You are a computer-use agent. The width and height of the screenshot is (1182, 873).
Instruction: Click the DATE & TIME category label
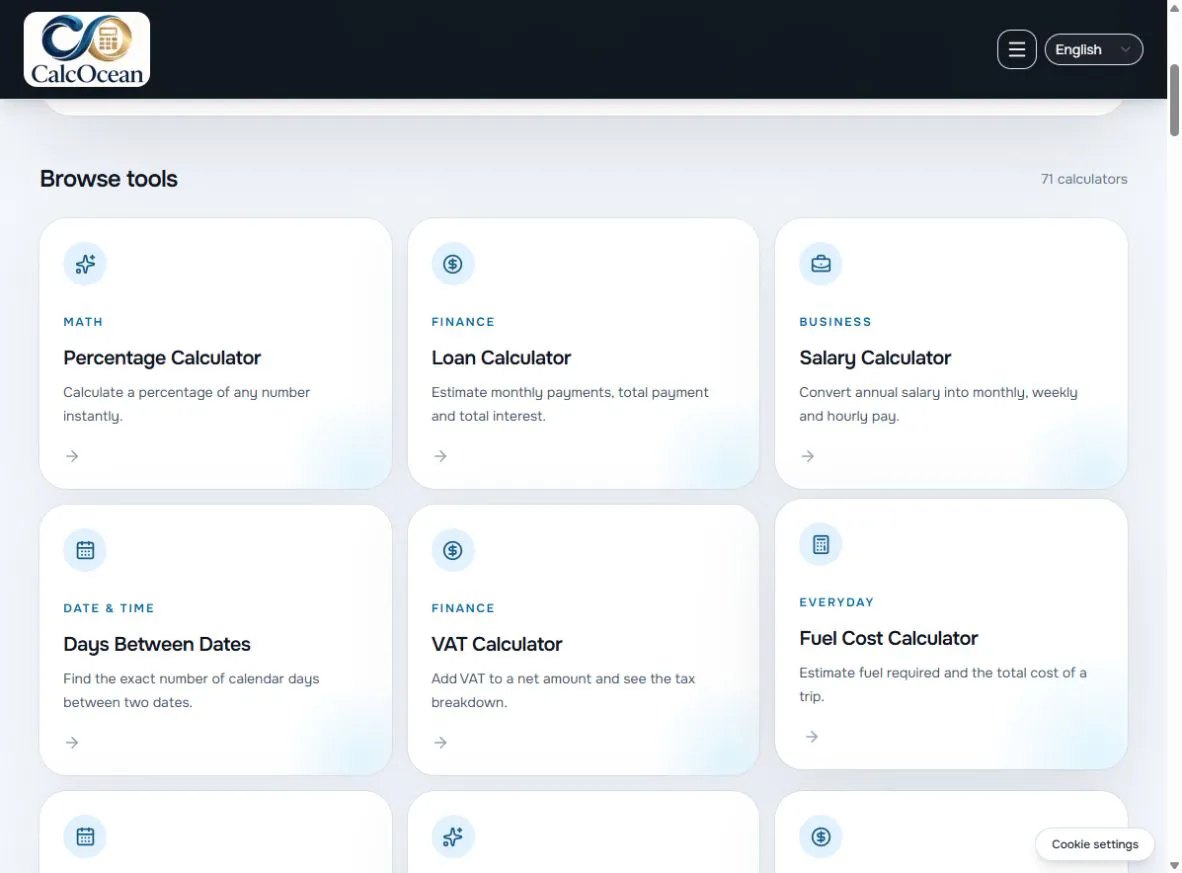point(109,608)
